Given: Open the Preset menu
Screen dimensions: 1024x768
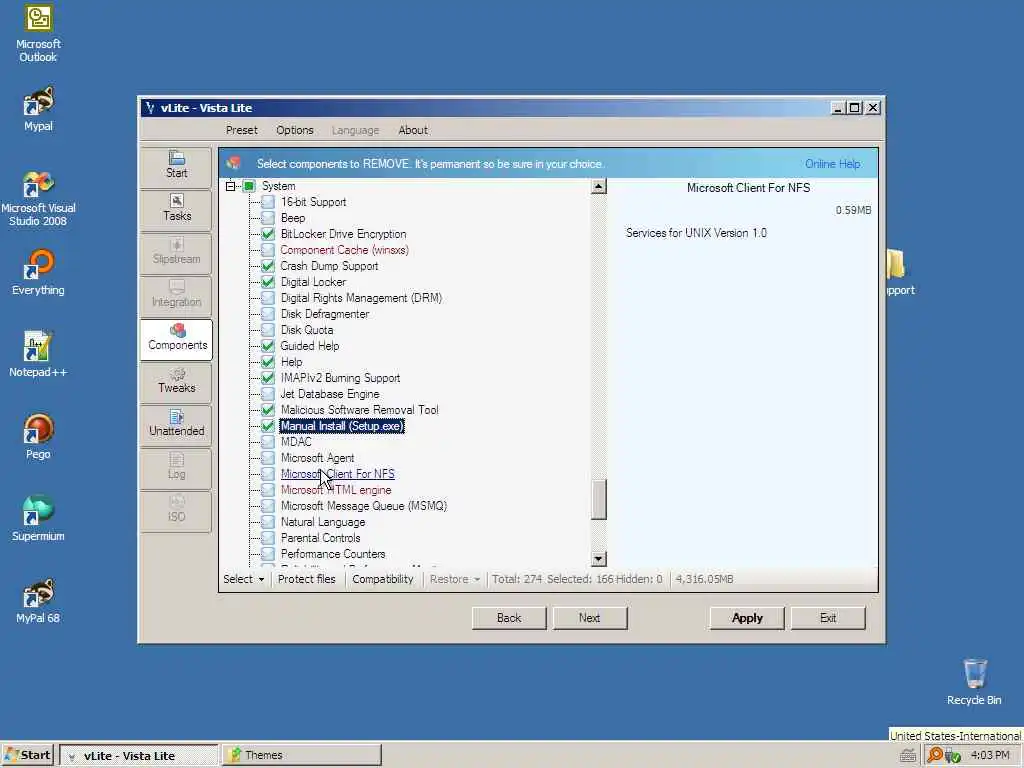Looking at the screenshot, I should coord(242,130).
